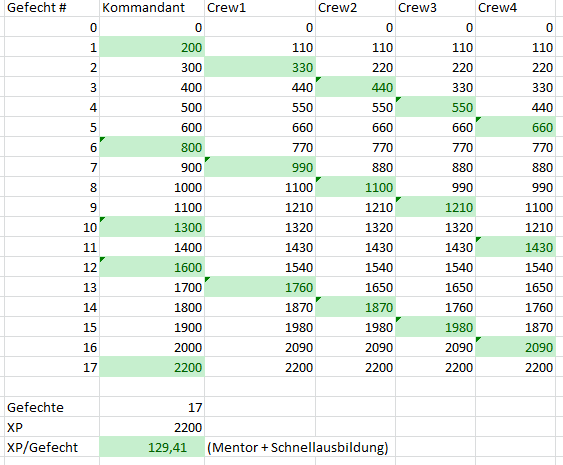
Task: Select the Crew1 column header cell
Action: [x=260, y=8]
